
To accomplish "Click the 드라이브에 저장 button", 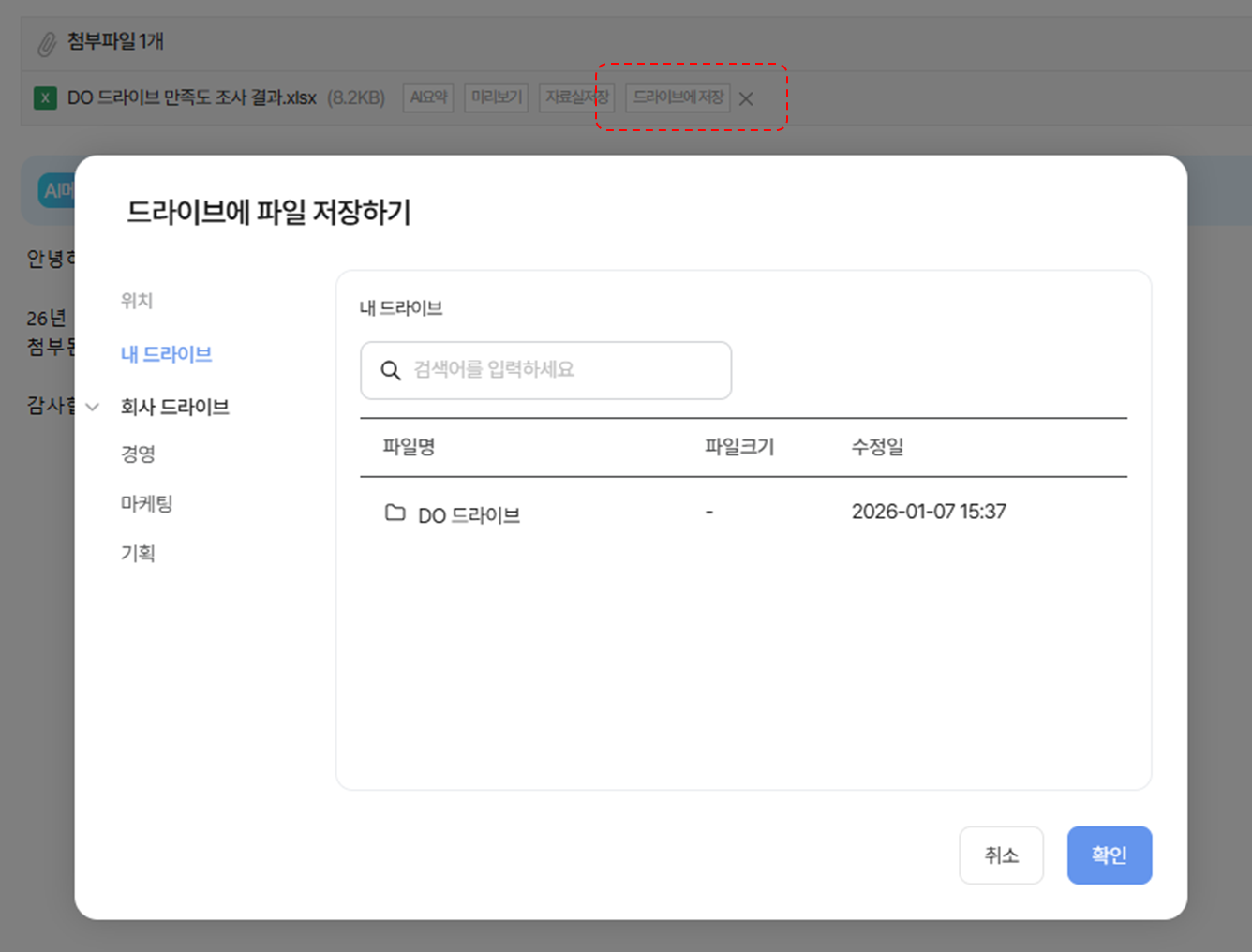I will pyautogui.click(x=678, y=97).
